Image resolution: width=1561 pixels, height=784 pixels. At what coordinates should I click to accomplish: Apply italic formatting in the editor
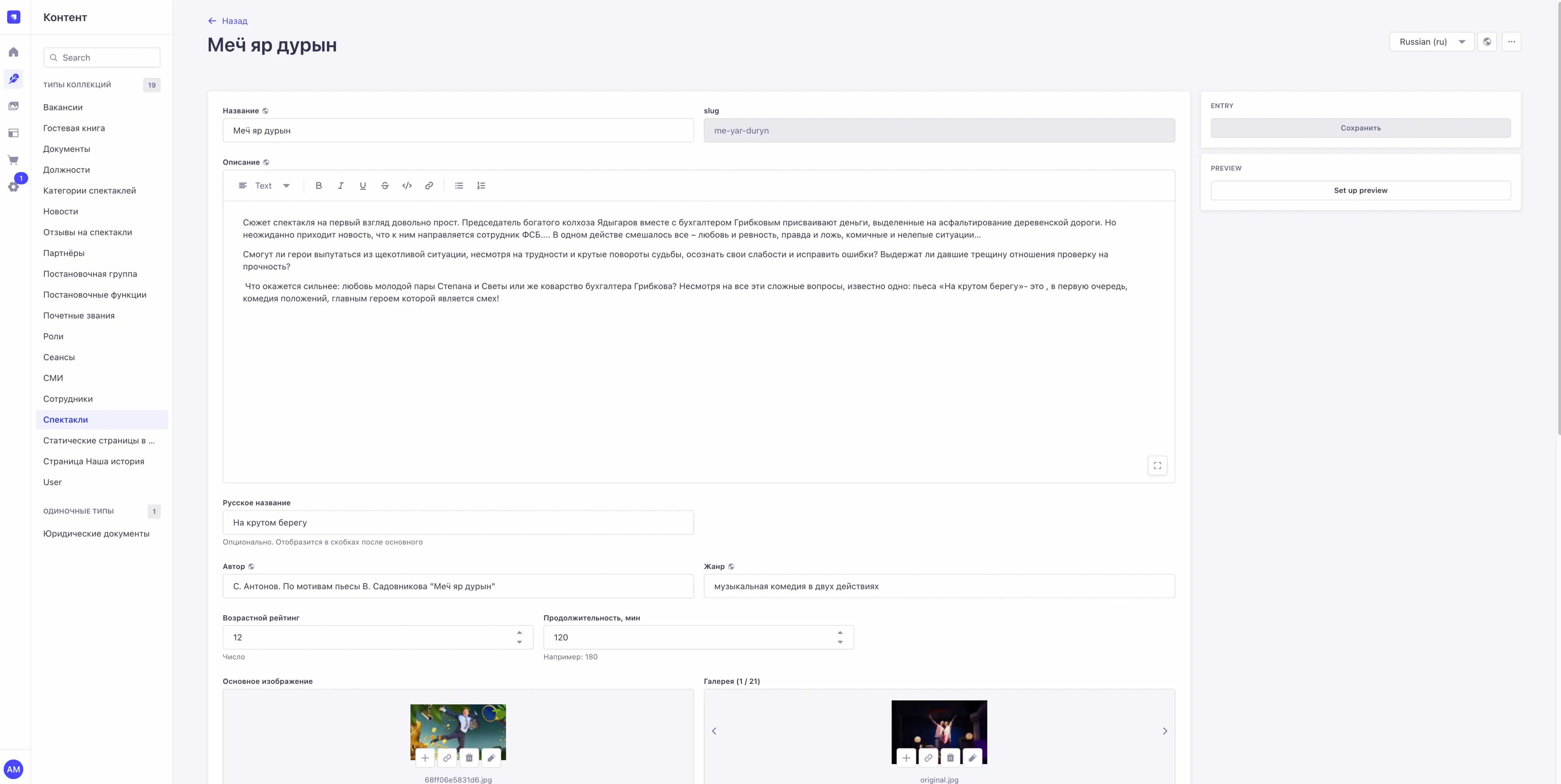pyautogui.click(x=341, y=185)
